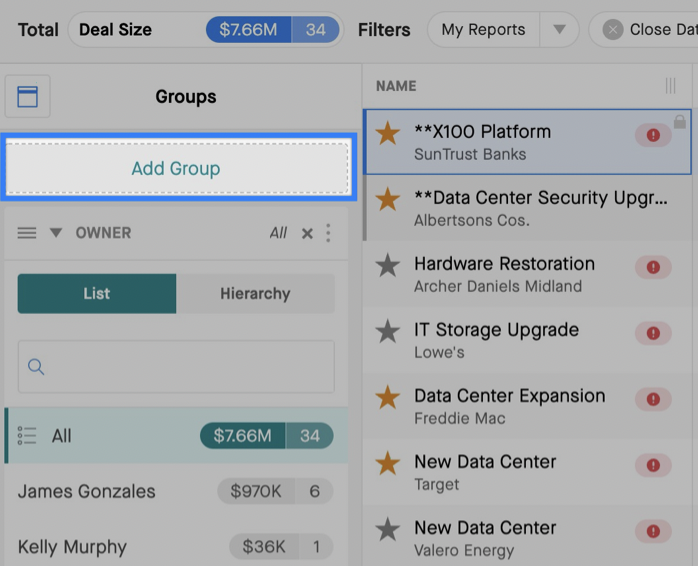698x566 pixels.
Task: Open the Data Center Expansion deal
Action: pos(510,396)
